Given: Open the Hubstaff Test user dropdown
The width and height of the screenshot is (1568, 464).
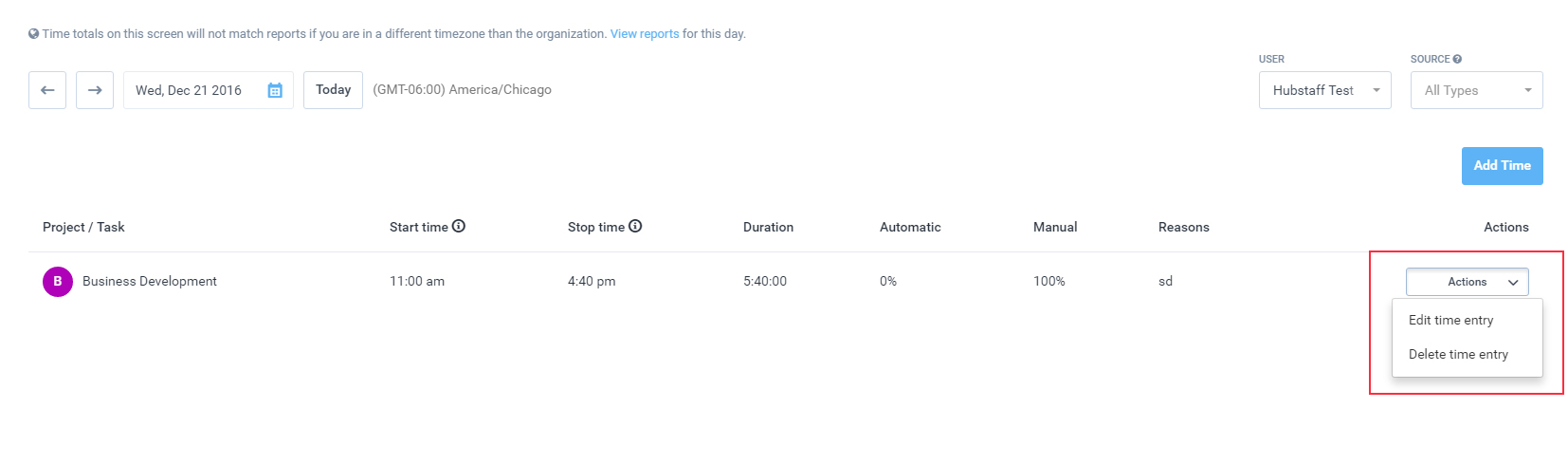Looking at the screenshot, I should pyautogui.click(x=1324, y=90).
